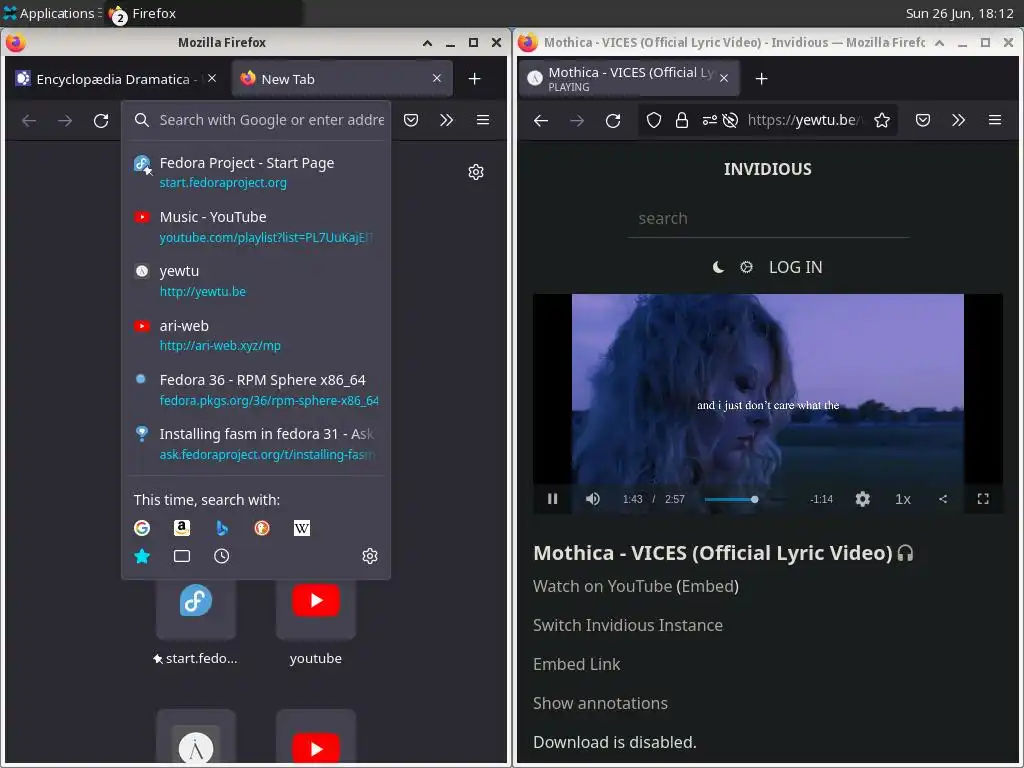Switch to Encyclopædia Dramatica tab
The image size is (1024, 768).
tap(117, 79)
